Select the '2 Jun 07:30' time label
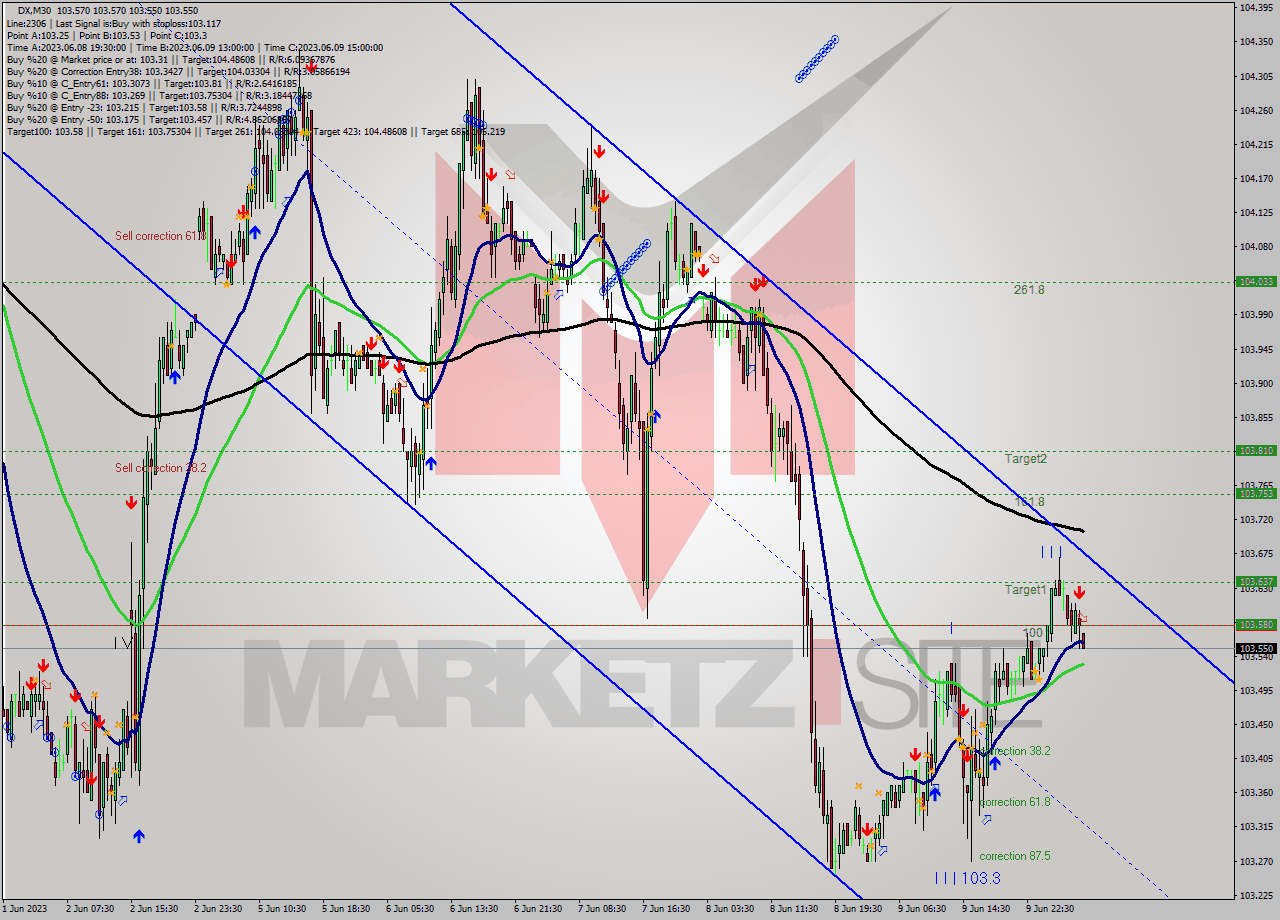Image resolution: width=1280 pixels, height=920 pixels. click(x=90, y=909)
